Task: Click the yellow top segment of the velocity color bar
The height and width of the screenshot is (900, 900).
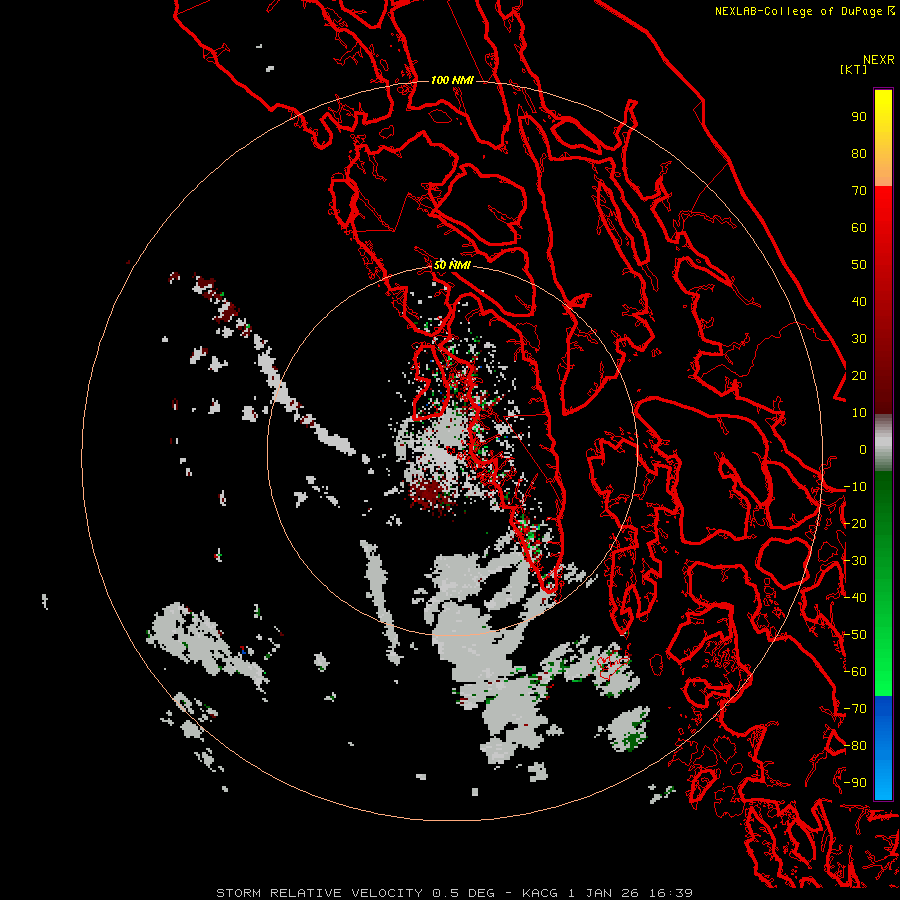Action: click(883, 138)
